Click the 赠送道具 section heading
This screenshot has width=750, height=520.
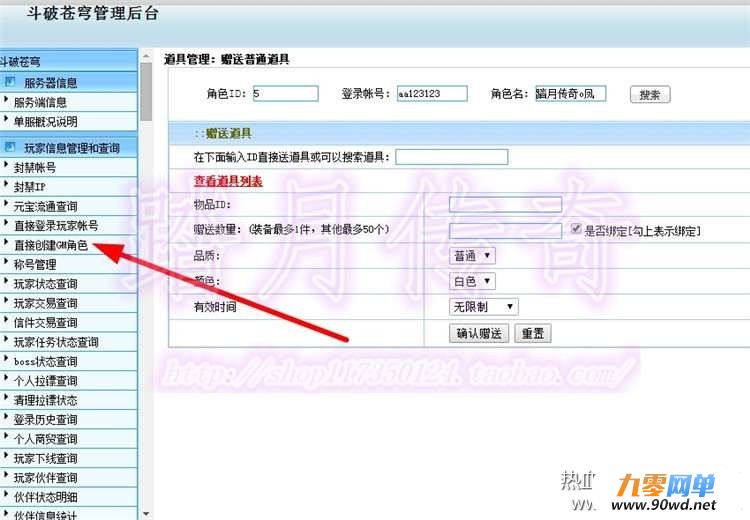229,133
